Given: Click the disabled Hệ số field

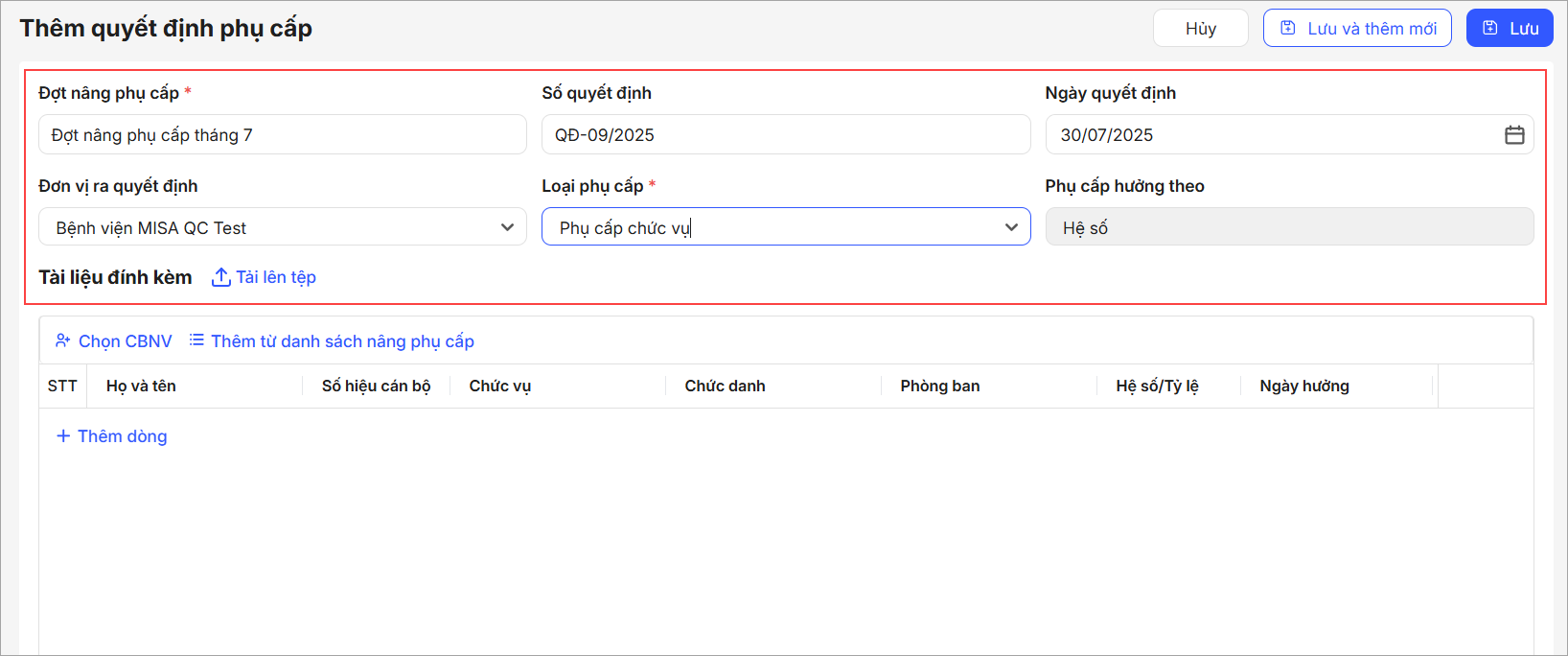Looking at the screenshot, I should coord(1289,227).
